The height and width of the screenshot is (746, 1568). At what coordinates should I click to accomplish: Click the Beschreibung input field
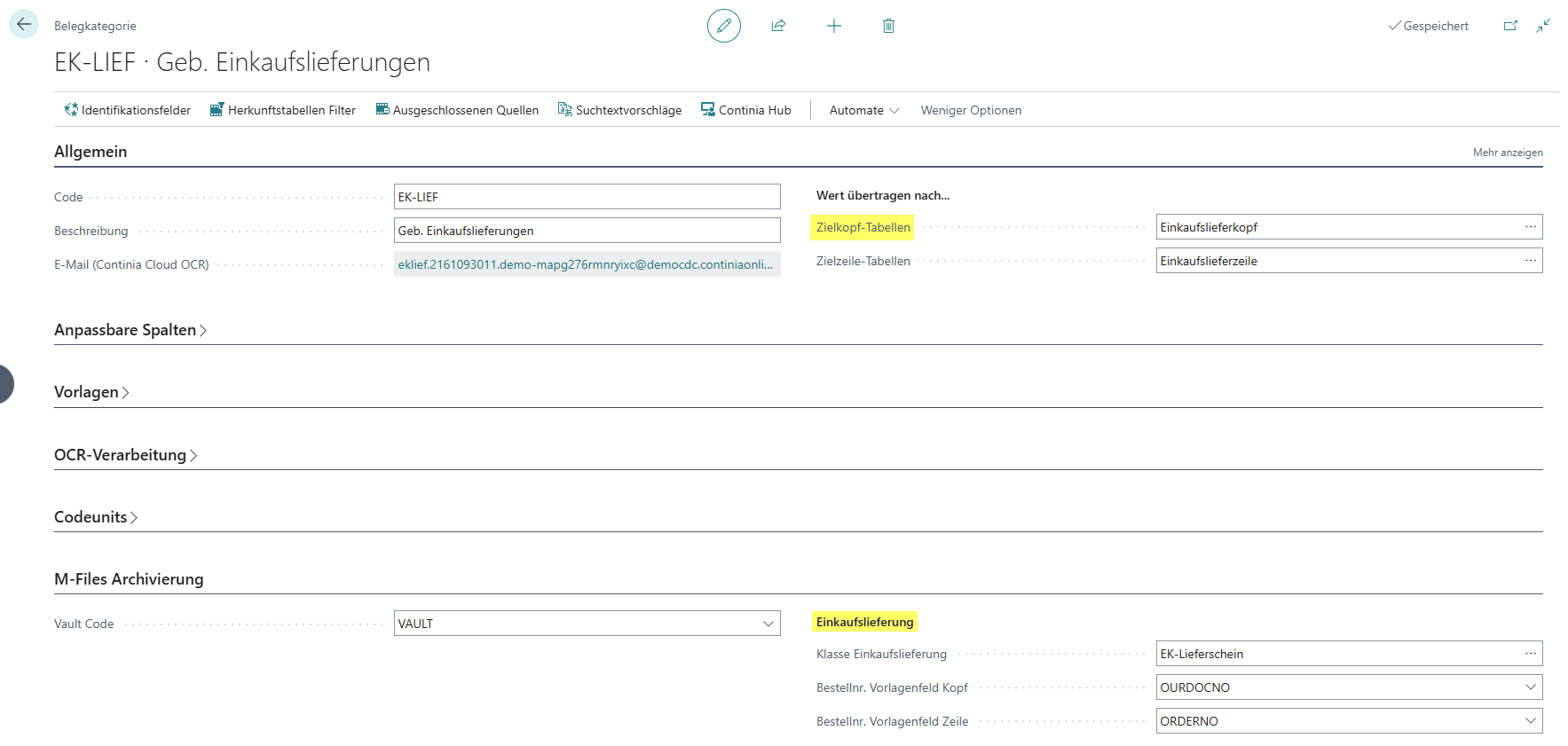point(587,231)
